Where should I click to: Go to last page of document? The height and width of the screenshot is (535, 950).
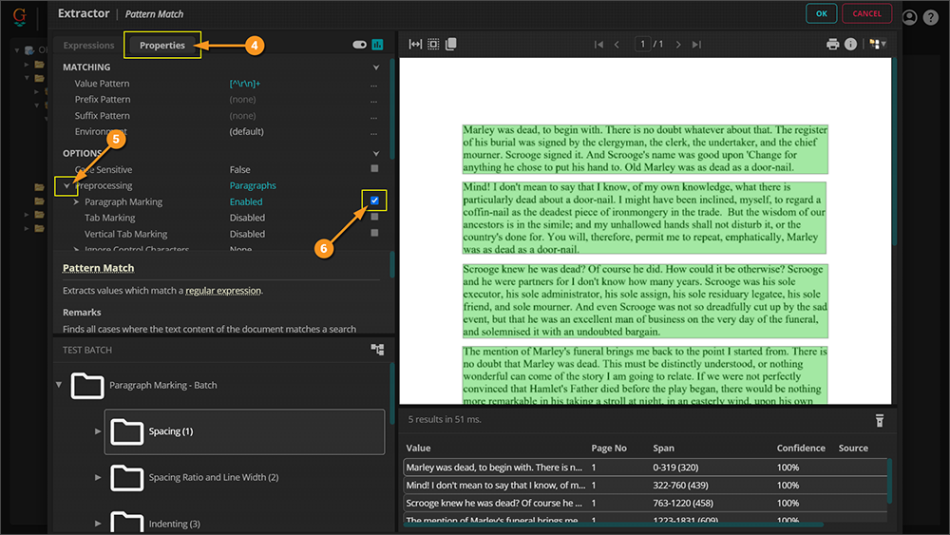click(x=697, y=44)
